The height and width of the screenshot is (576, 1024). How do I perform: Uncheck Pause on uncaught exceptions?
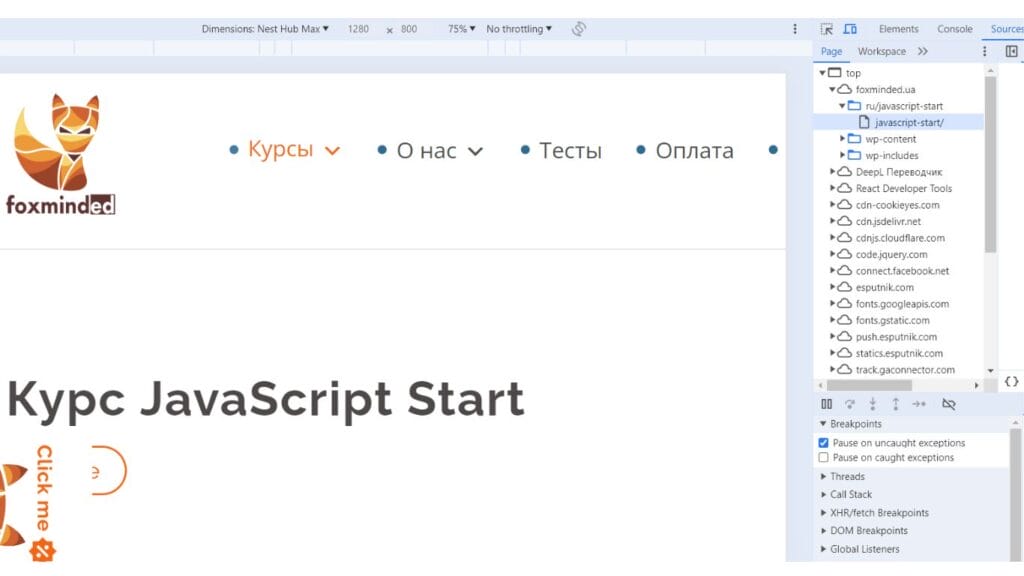pyautogui.click(x=824, y=443)
